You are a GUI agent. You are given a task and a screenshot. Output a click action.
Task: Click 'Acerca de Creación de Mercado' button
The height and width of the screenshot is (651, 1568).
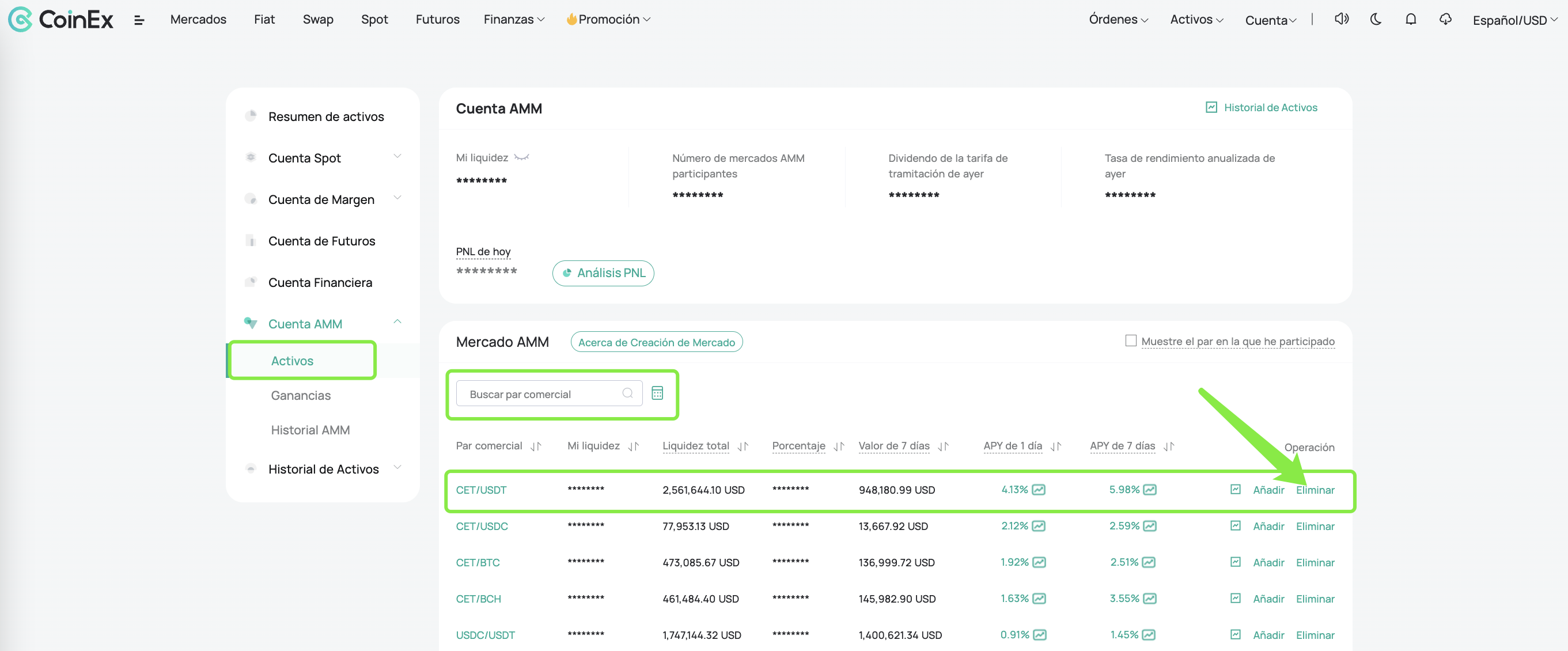click(x=656, y=342)
